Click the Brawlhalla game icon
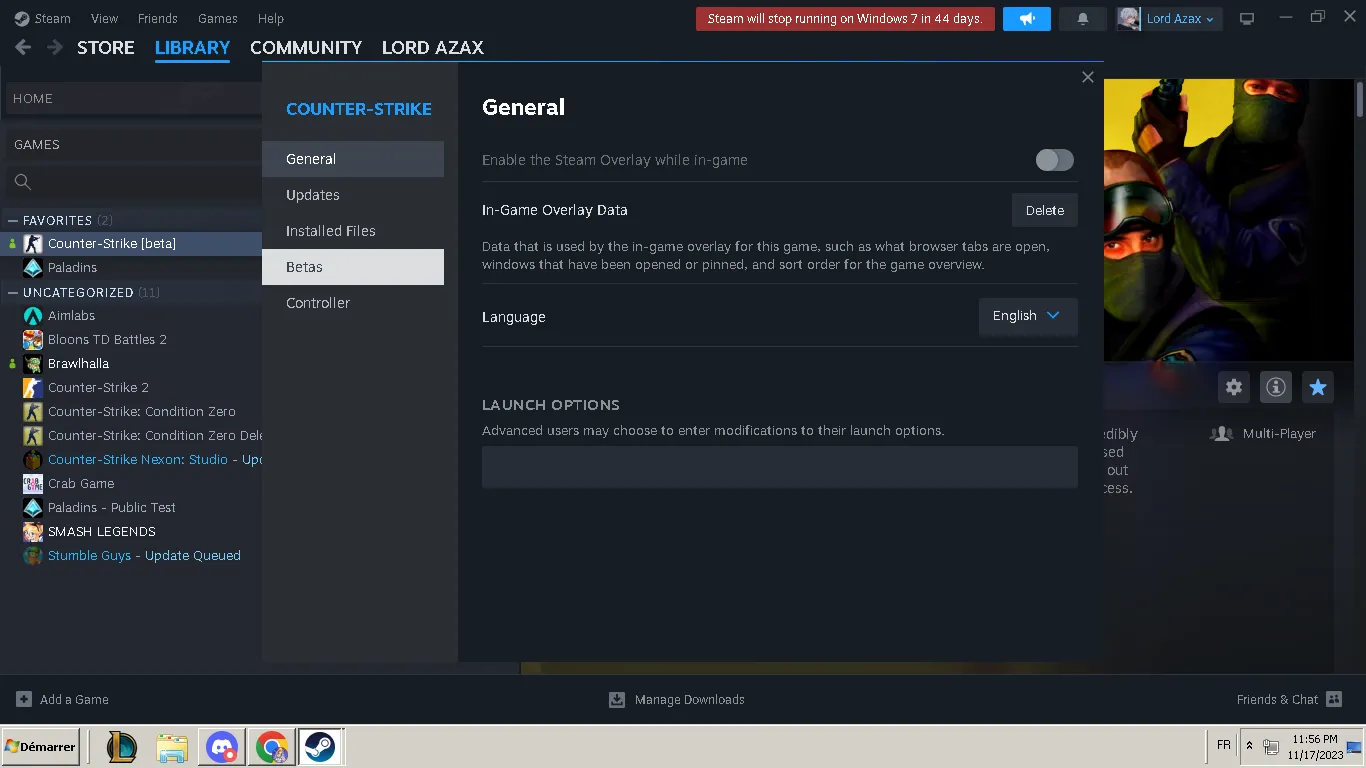The image size is (1366, 768). click(x=33, y=364)
